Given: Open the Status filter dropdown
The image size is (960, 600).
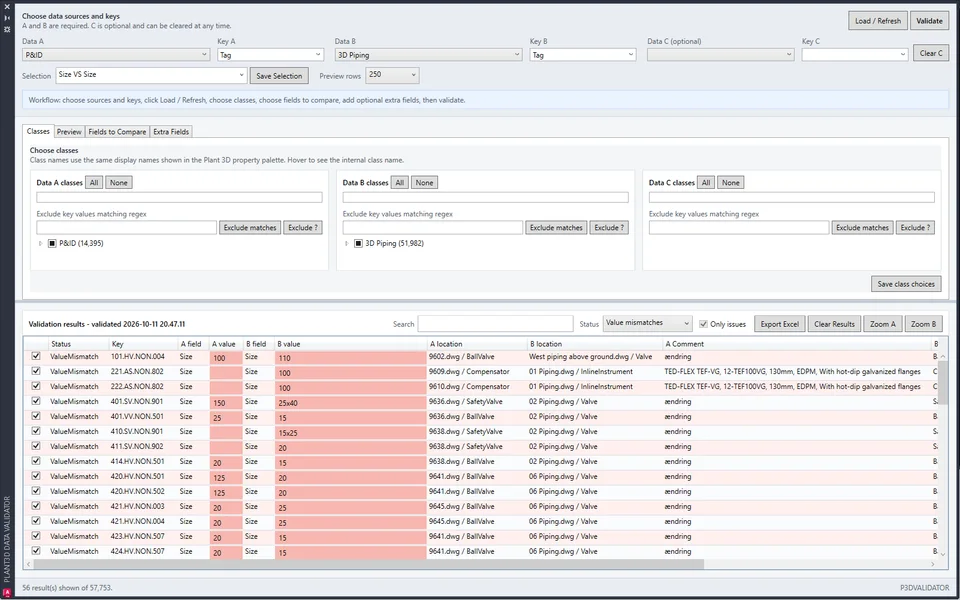Looking at the screenshot, I should (x=648, y=323).
